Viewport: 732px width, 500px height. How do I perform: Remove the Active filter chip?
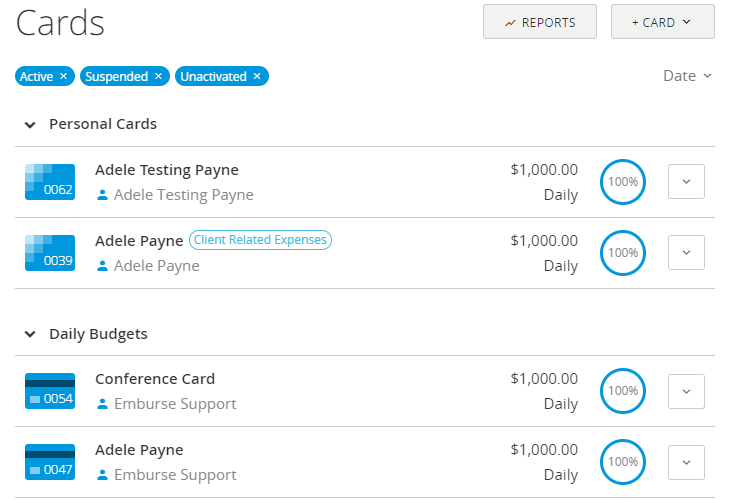[x=63, y=76]
